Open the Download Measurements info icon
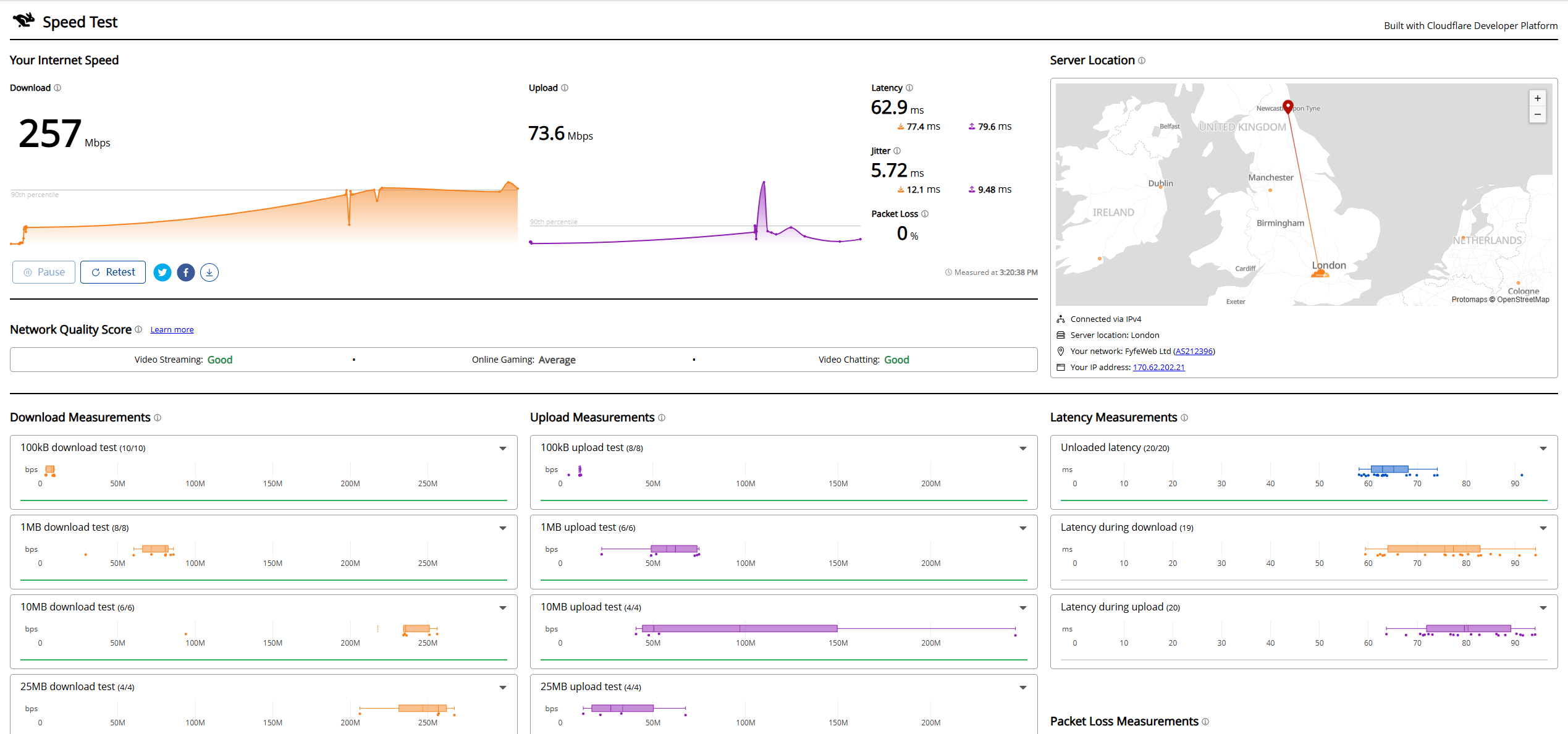 point(158,418)
